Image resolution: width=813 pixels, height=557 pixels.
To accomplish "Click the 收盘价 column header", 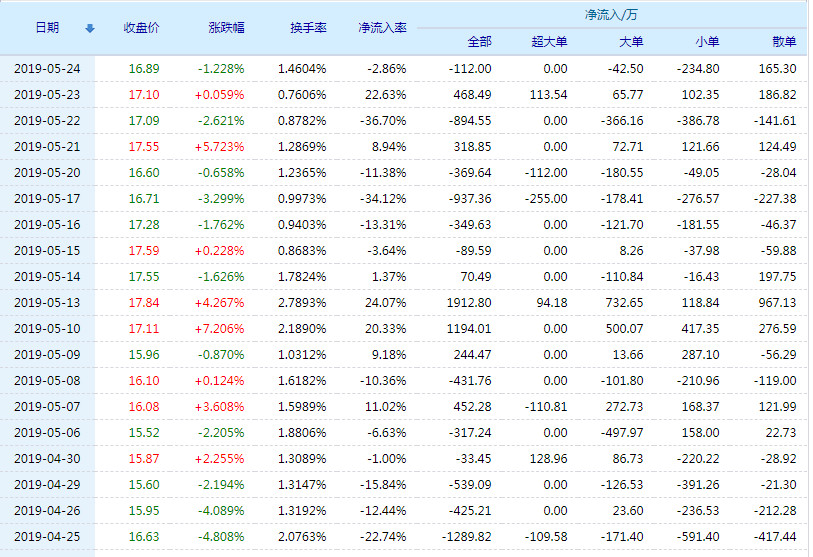I will pyautogui.click(x=141, y=27).
